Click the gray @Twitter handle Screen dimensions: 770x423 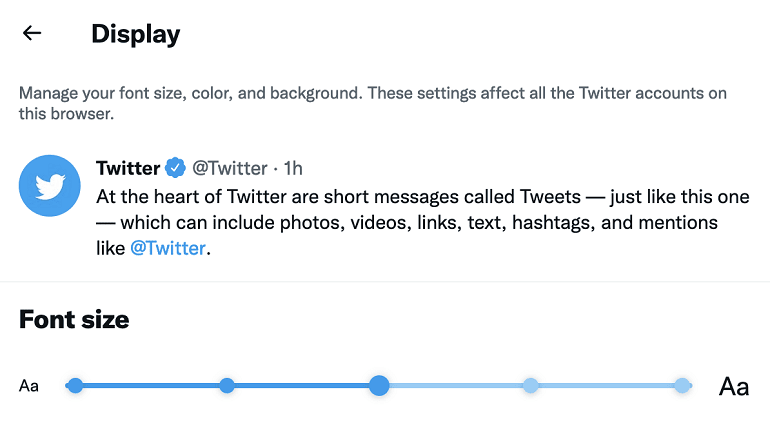(230, 168)
